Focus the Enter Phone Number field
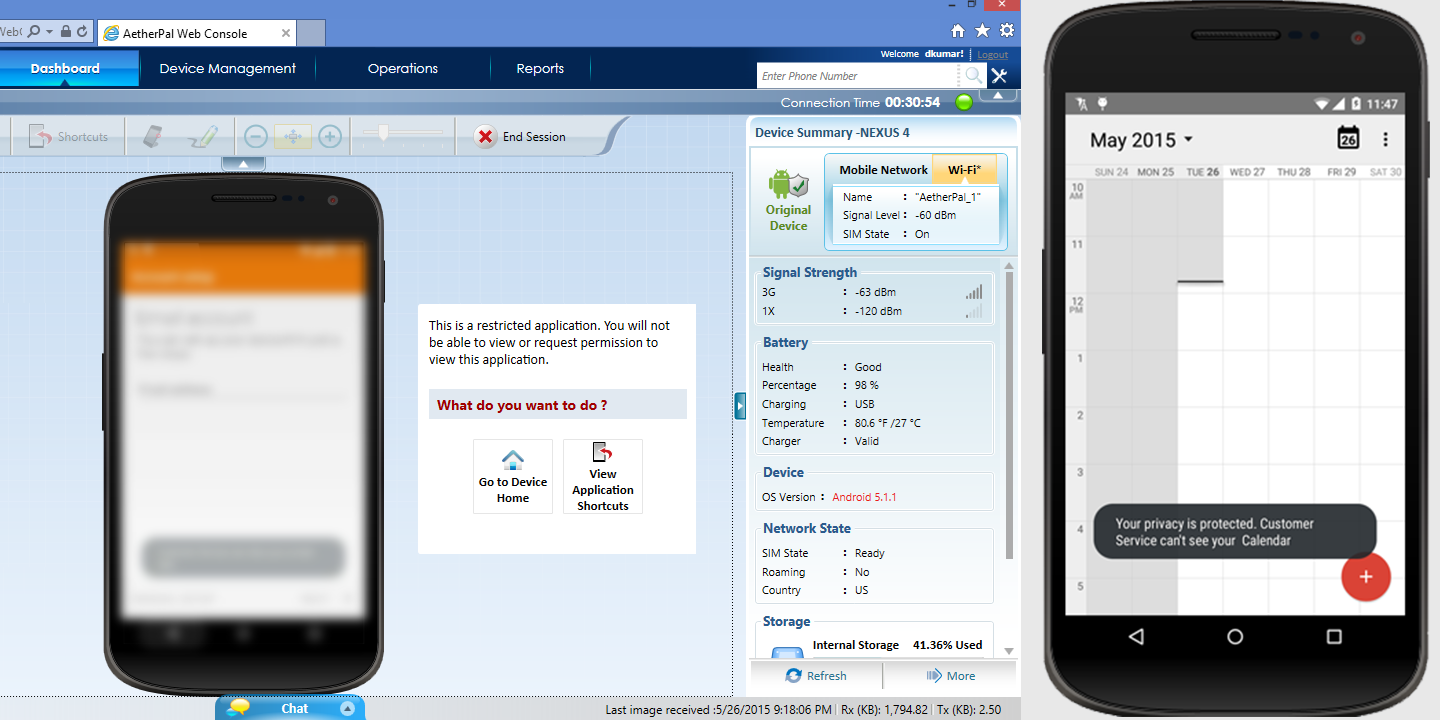Viewport: 1440px width, 720px height. 858,76
